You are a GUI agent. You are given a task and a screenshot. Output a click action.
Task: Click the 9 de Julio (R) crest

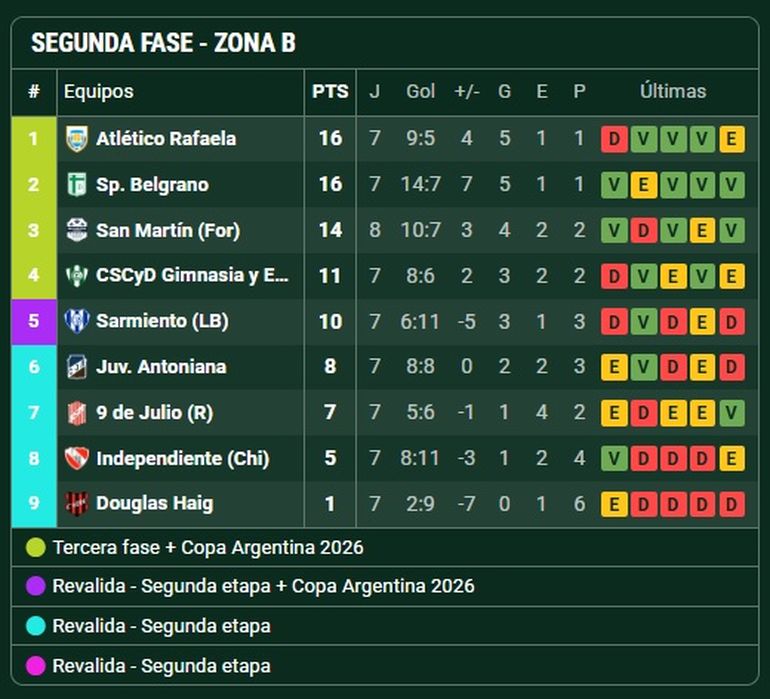click(77, 412)
